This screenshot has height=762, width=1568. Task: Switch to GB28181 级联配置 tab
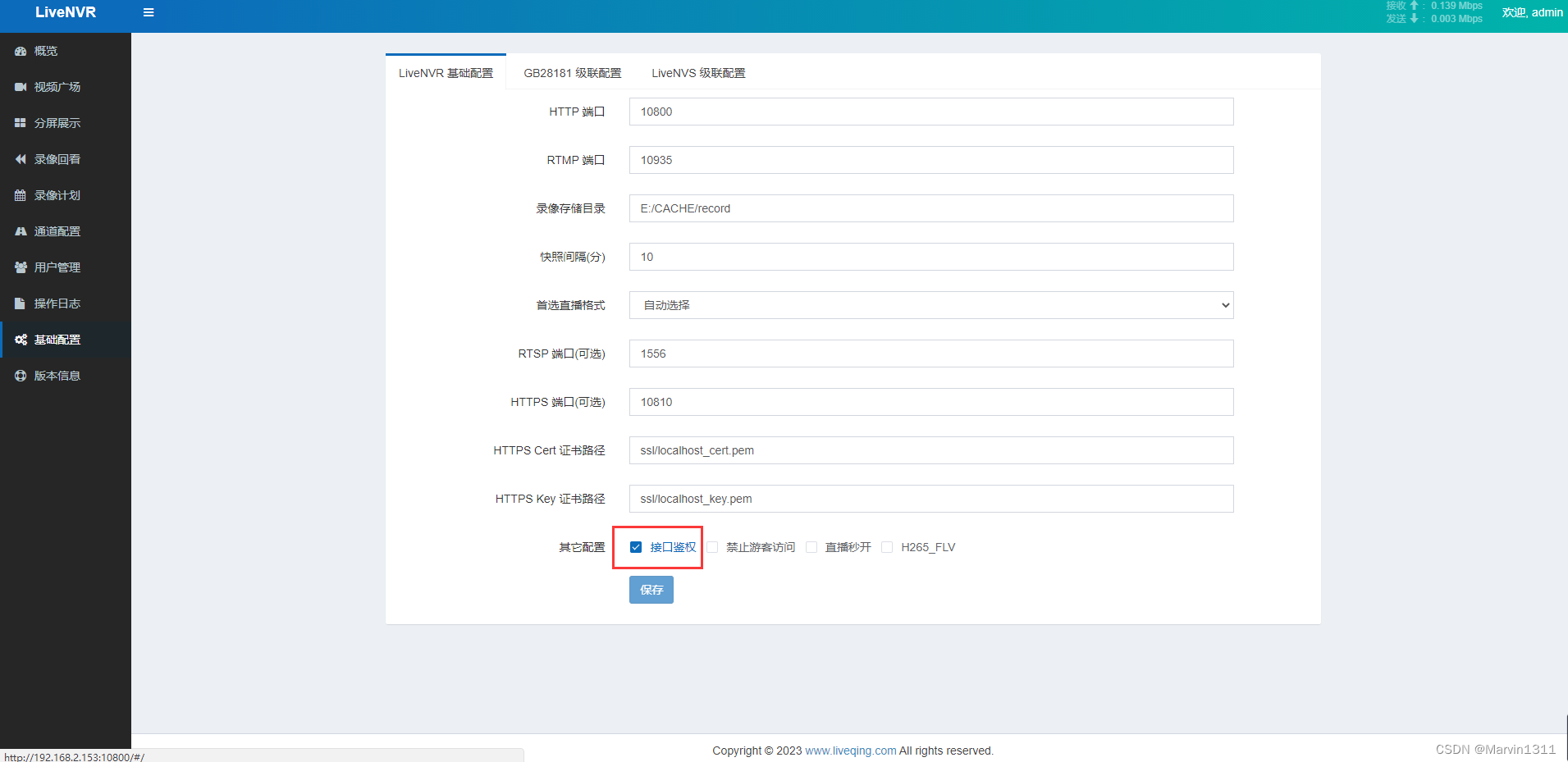click(573, 73)
